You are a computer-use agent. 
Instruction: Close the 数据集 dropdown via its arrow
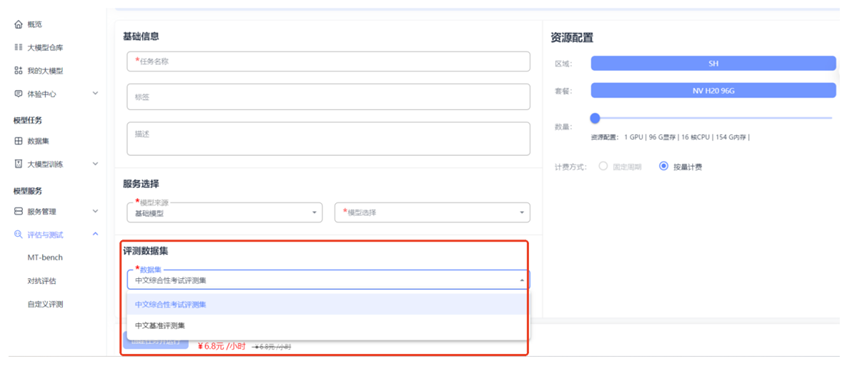point(522,281)
